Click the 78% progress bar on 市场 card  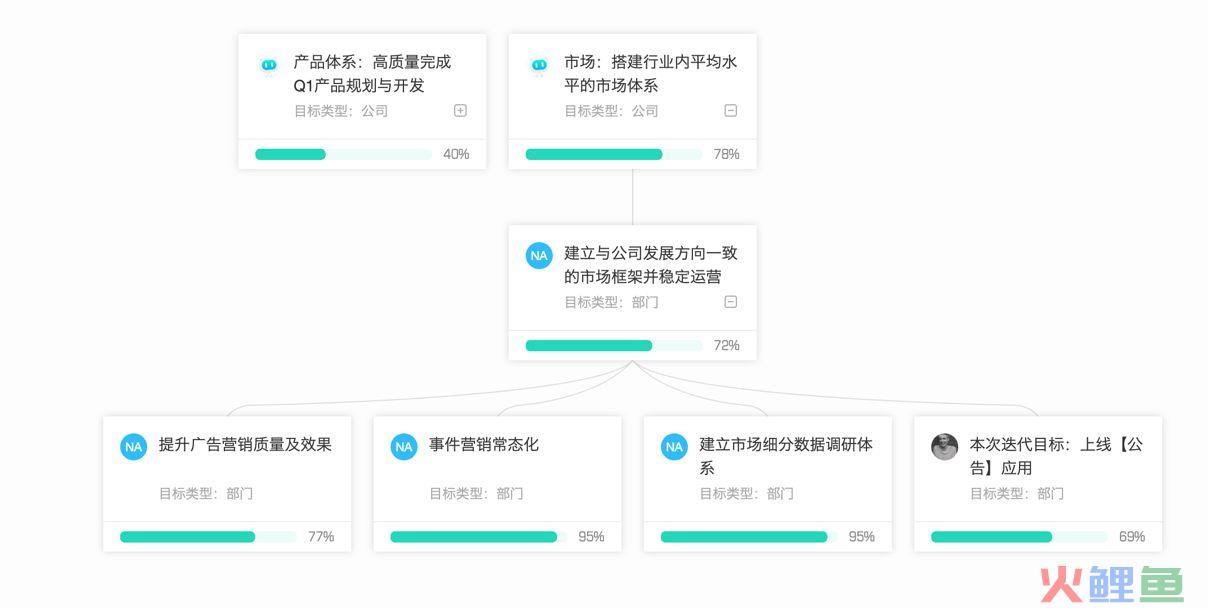(x=614, y=154)
